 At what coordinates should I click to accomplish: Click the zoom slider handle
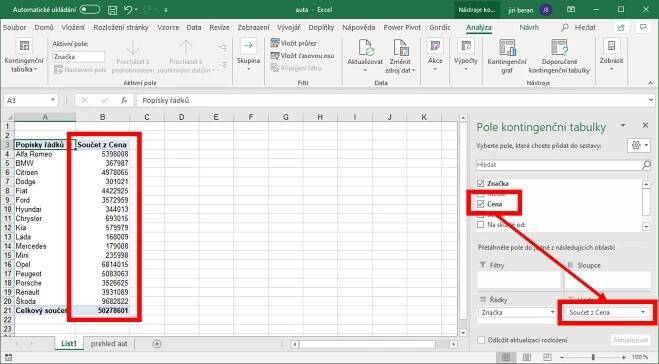593,357
